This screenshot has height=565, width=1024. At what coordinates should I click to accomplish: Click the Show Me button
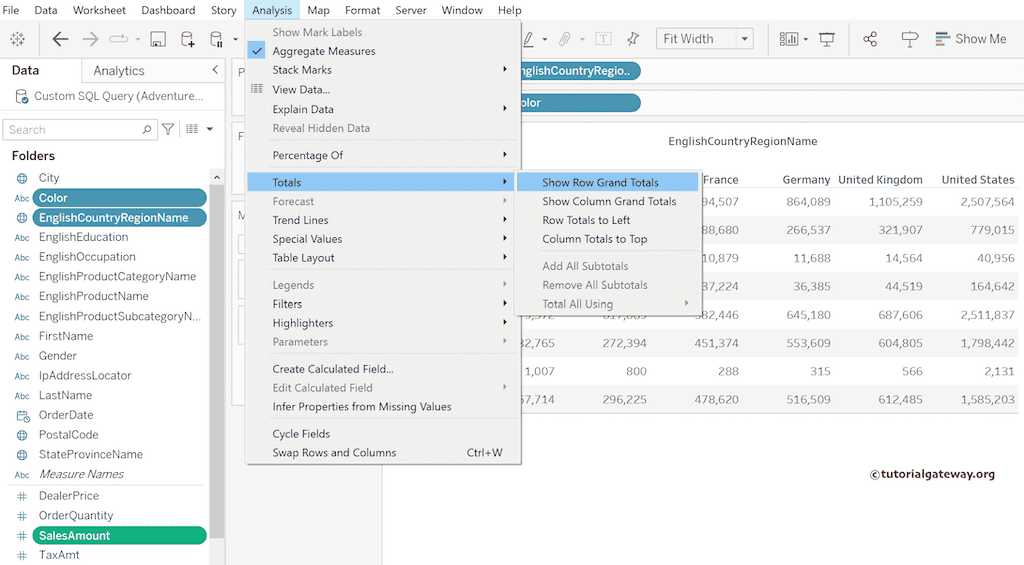click(x=970, y=39)
